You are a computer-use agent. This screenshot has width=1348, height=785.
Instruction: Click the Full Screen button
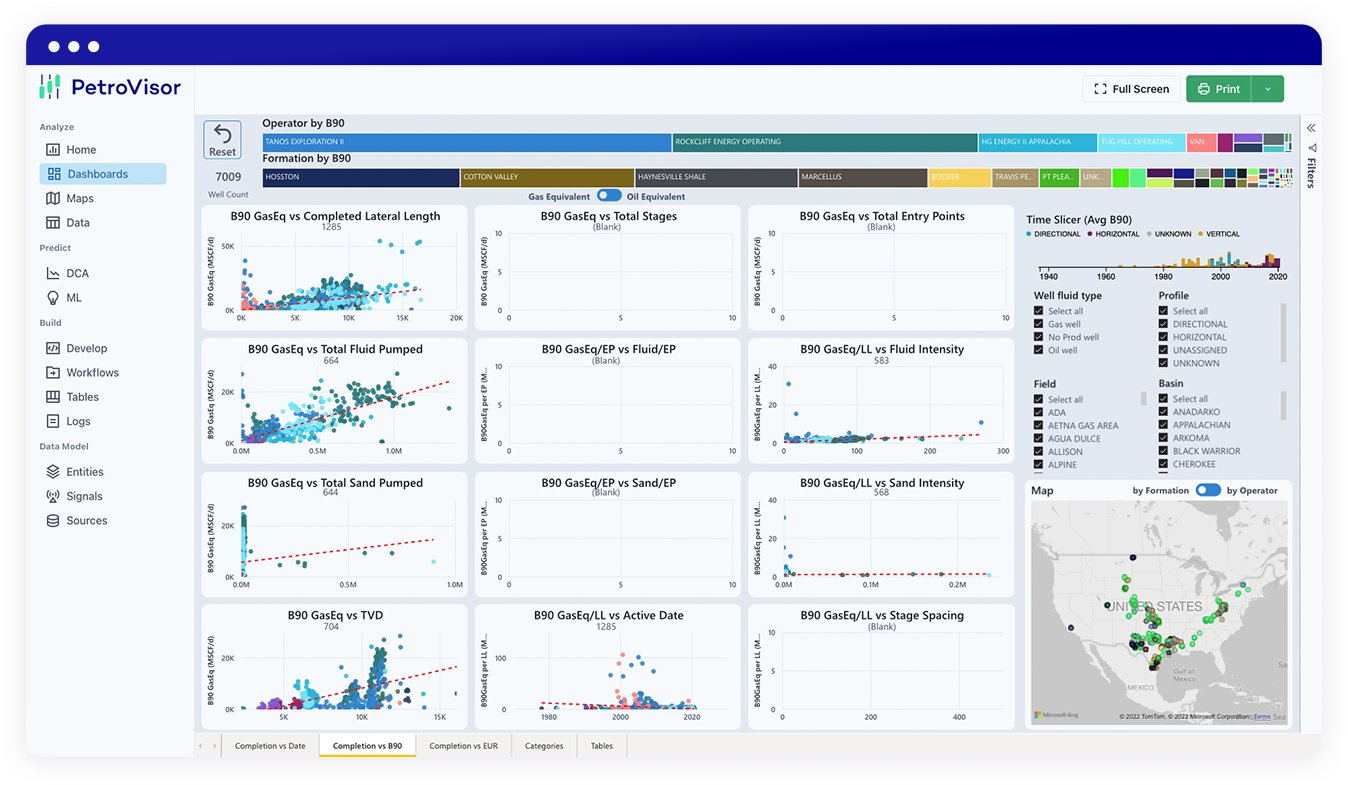point(1132,89)
